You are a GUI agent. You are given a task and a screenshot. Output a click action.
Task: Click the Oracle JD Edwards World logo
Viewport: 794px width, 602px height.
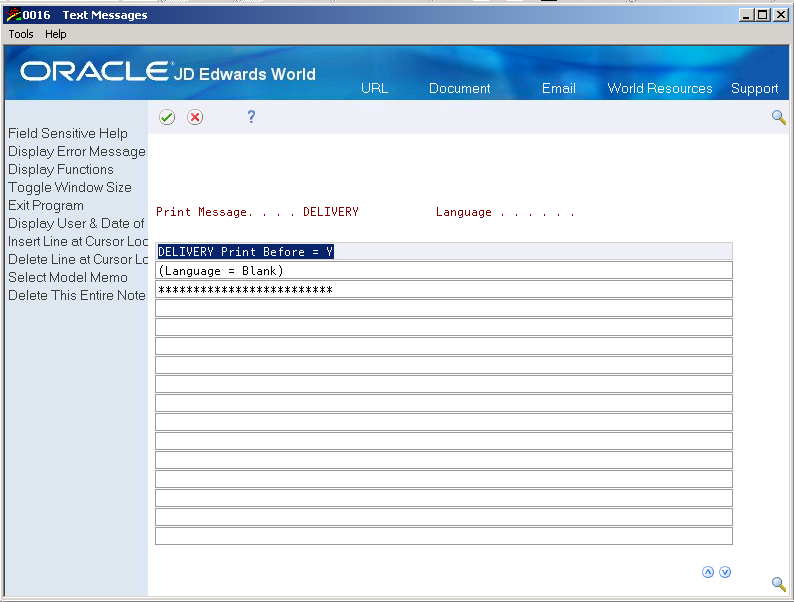tap(168, 72)
